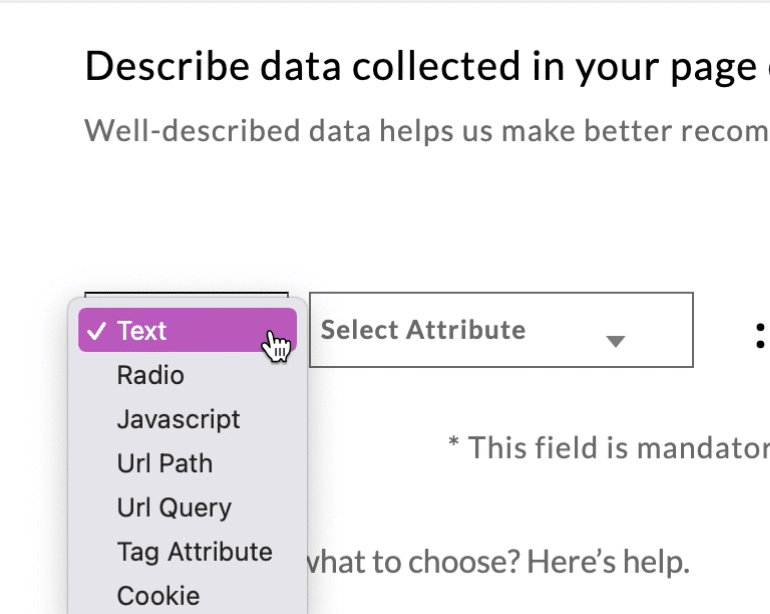Screen dimensions: 770x614
Task: Pick Javascript from the dropdown list
Action: [x=178, y=420]
